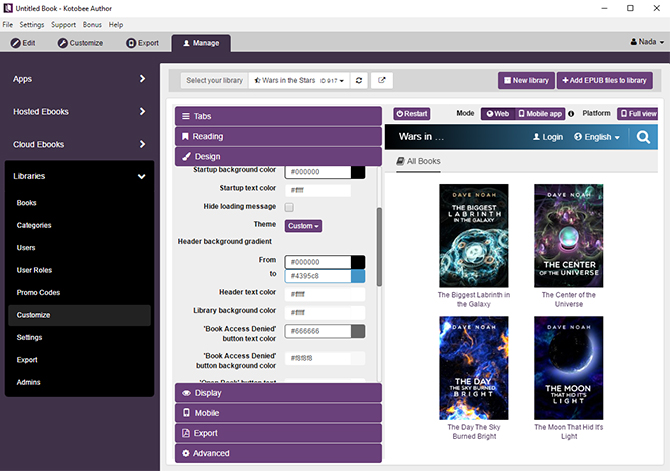Open the Theme Custom dropdown

303,226
